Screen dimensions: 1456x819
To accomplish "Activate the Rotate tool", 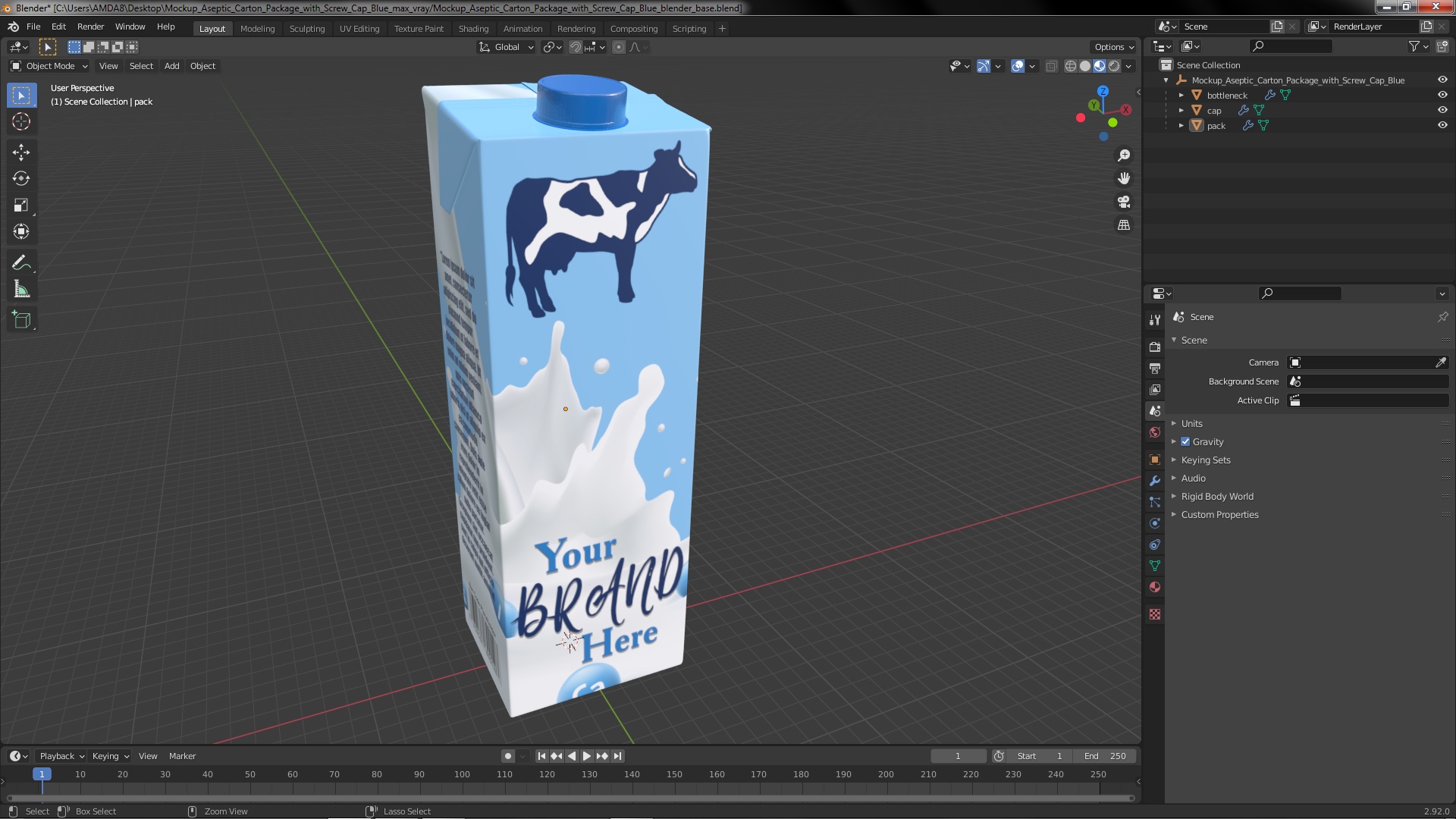I will pos(21,179).
